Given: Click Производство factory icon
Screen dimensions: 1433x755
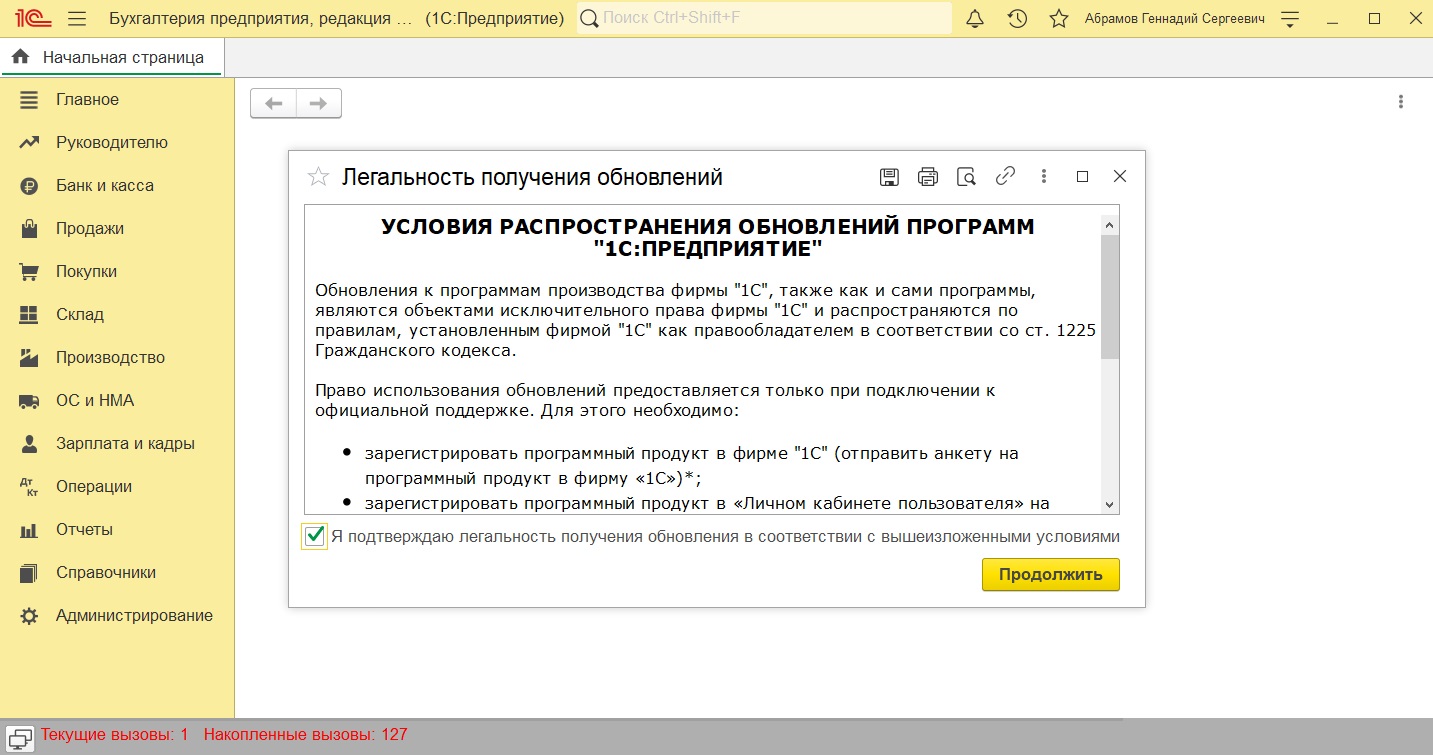Looking at the screenshot, I should 29,357.
